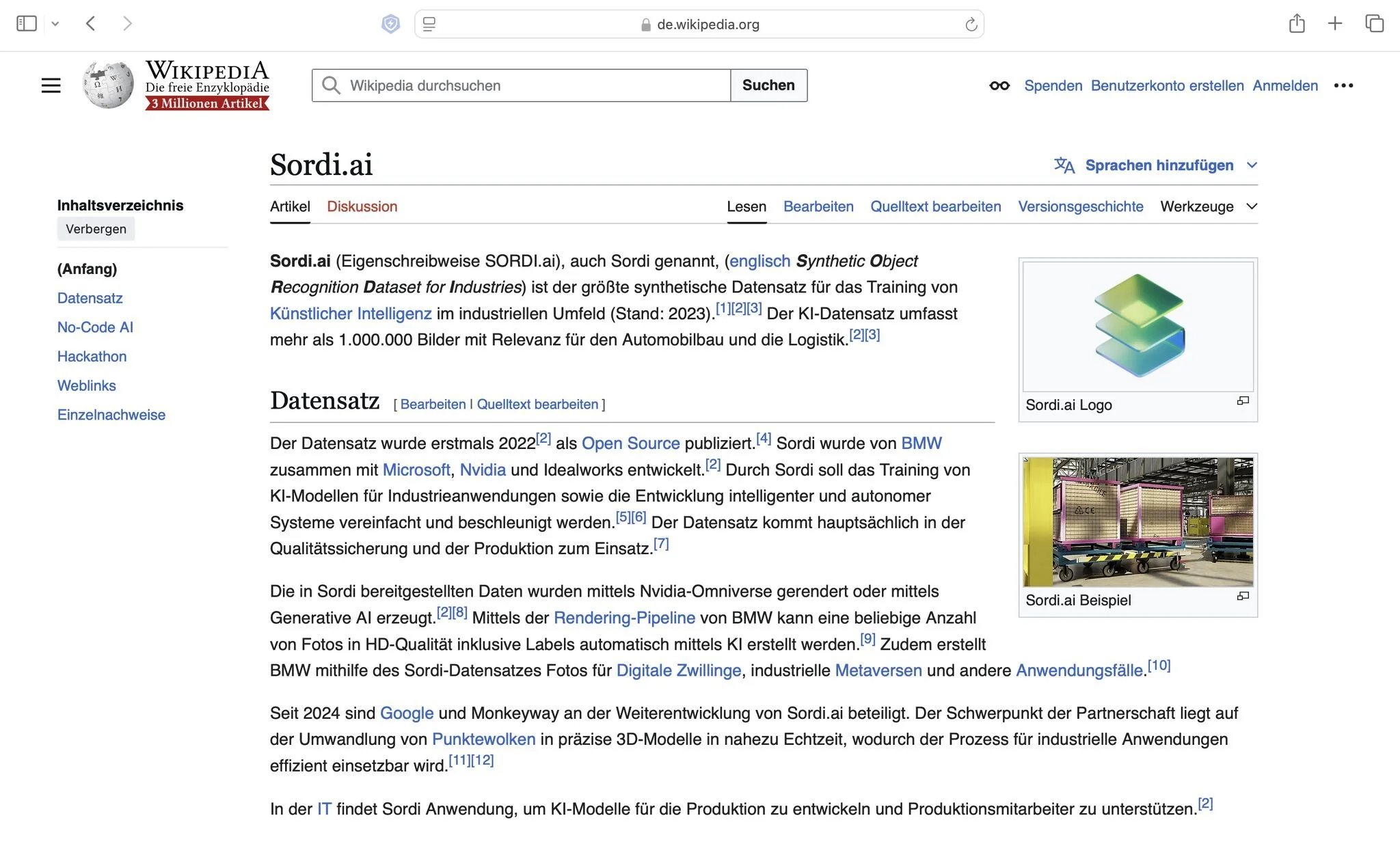Hide table of contents with Verbergen
The width and height of the screenshot is (1400, 848).
click(96, 229)
